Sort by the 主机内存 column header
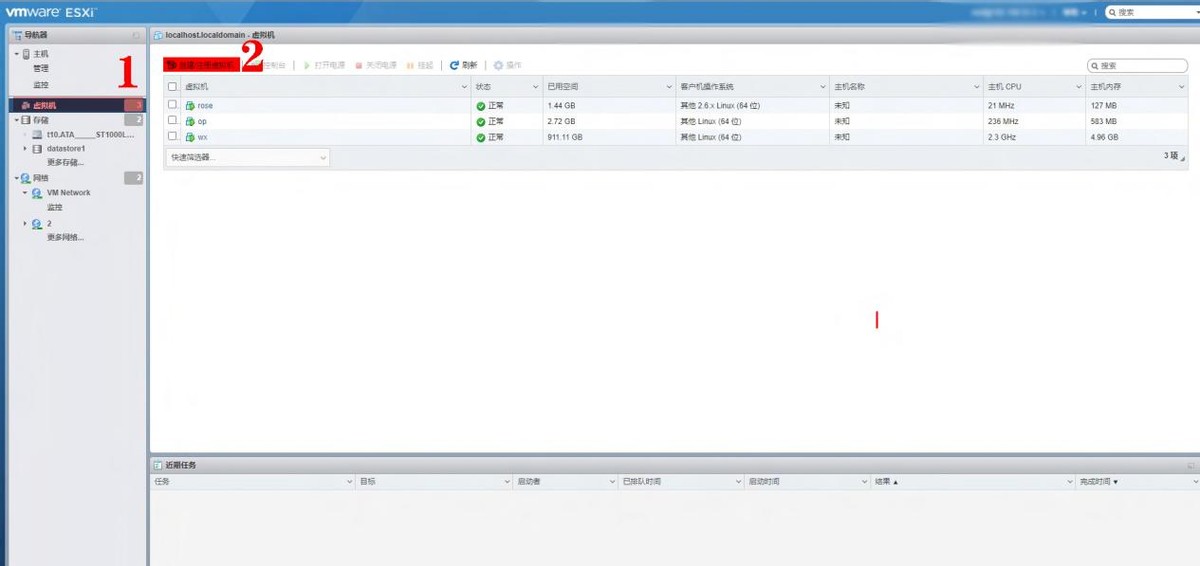 [1138, 87]
